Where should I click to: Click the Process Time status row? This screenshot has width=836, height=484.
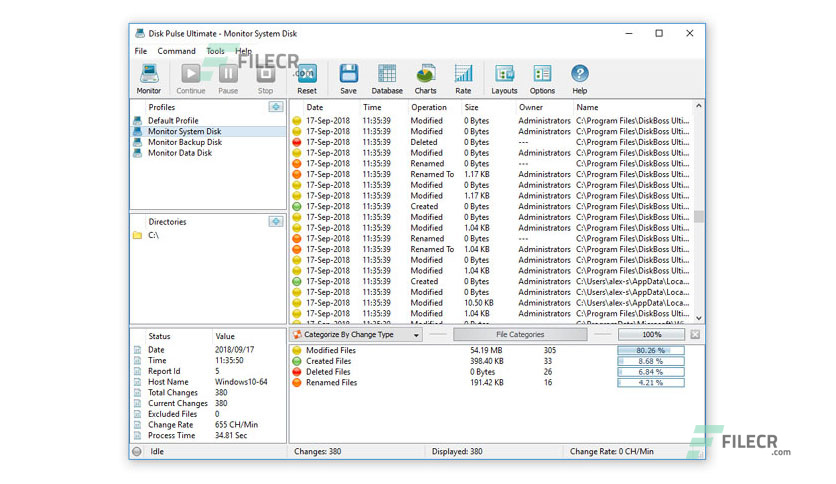pyautogui.click(x=208, y=435)
